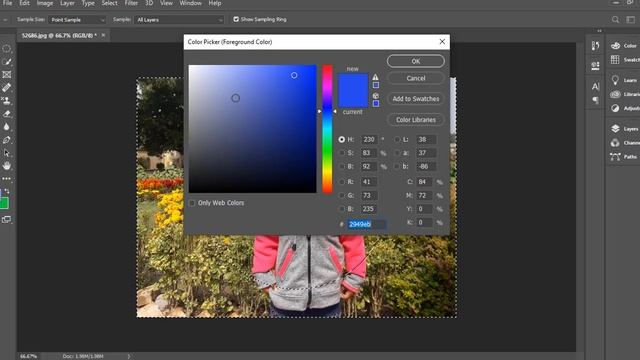Select the Pen tool
Screen dimensions: 640x360
(7, 140)
